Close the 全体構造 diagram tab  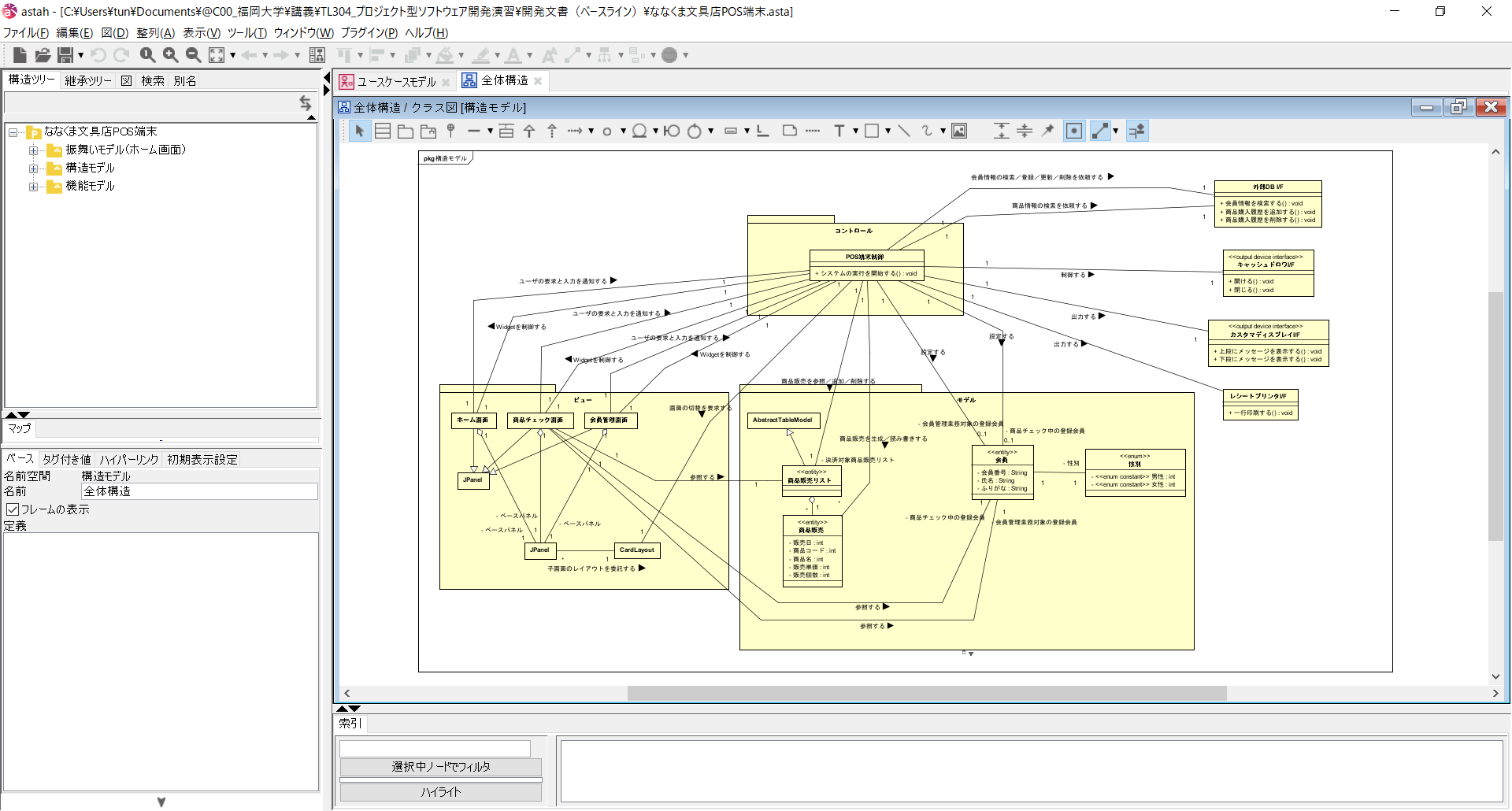(x=538, y=80)
